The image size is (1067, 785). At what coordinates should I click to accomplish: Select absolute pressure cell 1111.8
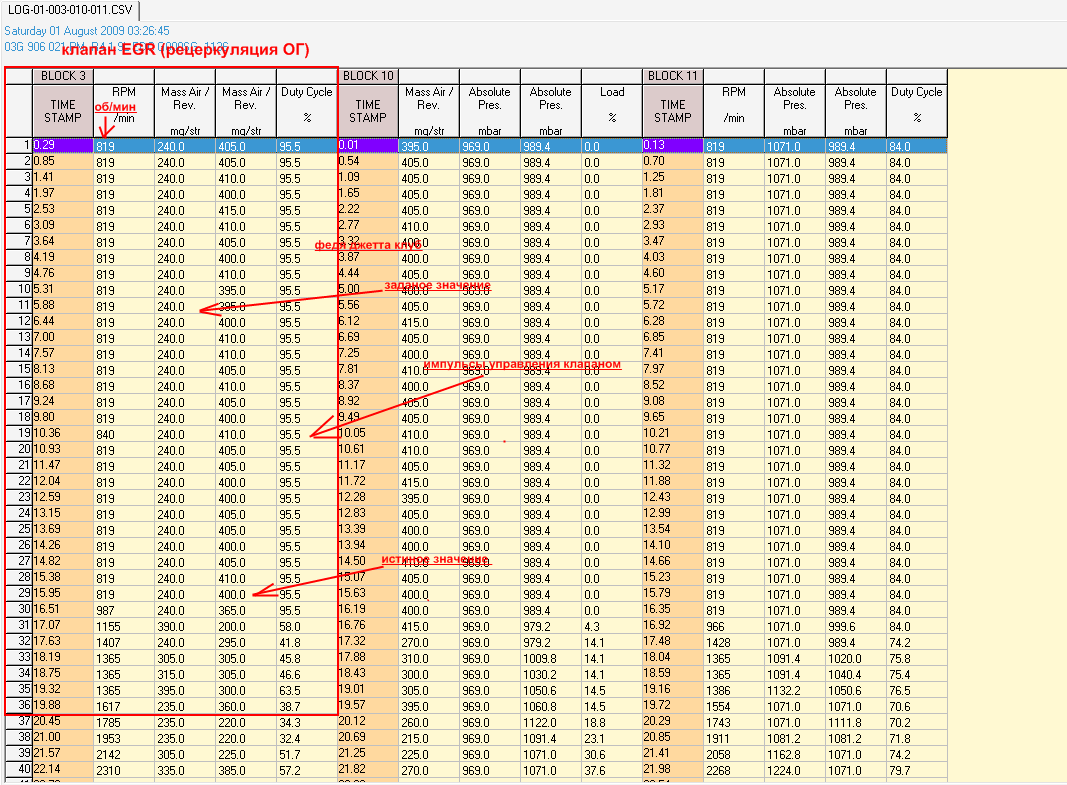pos(855,722)
